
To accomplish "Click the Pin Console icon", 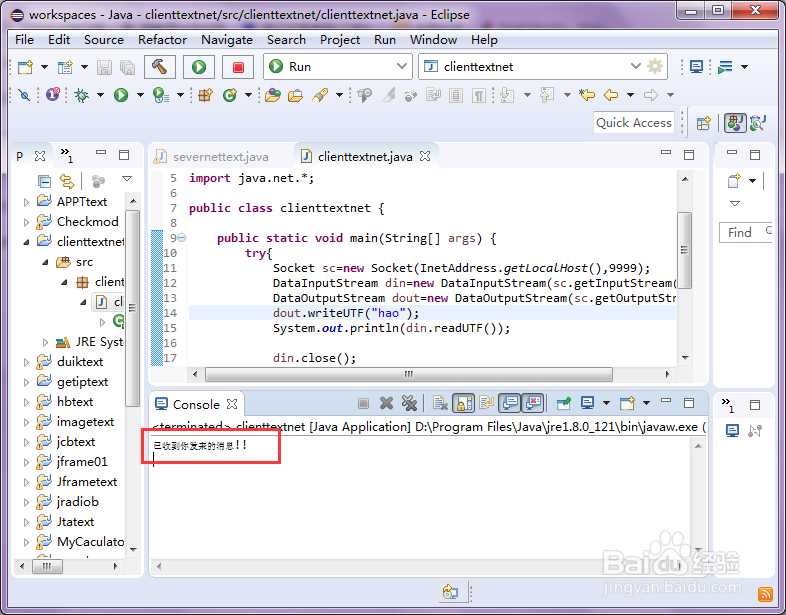I will 564,403.
